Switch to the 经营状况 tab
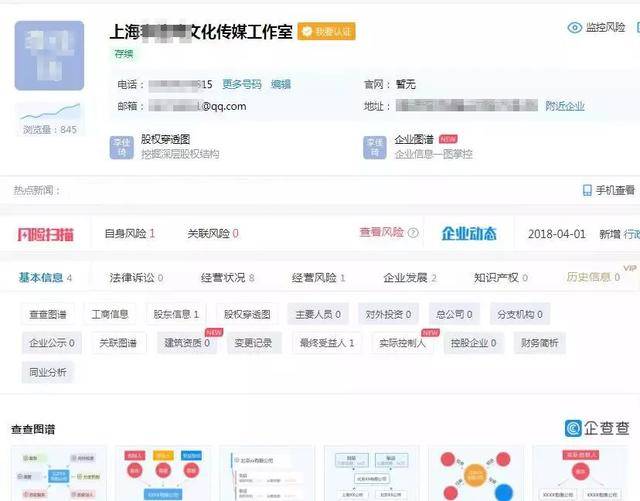This screenshot has width=640, height=501. tap(227, 278)
